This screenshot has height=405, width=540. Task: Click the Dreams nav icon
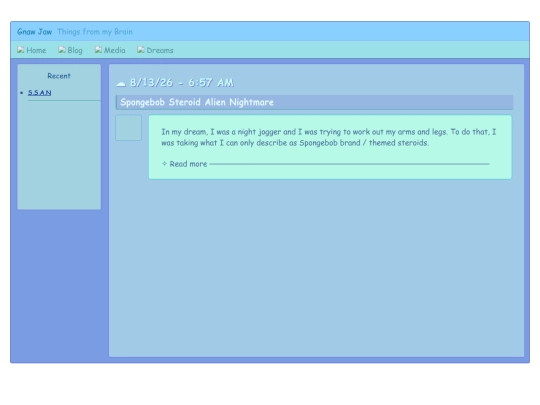141,50
